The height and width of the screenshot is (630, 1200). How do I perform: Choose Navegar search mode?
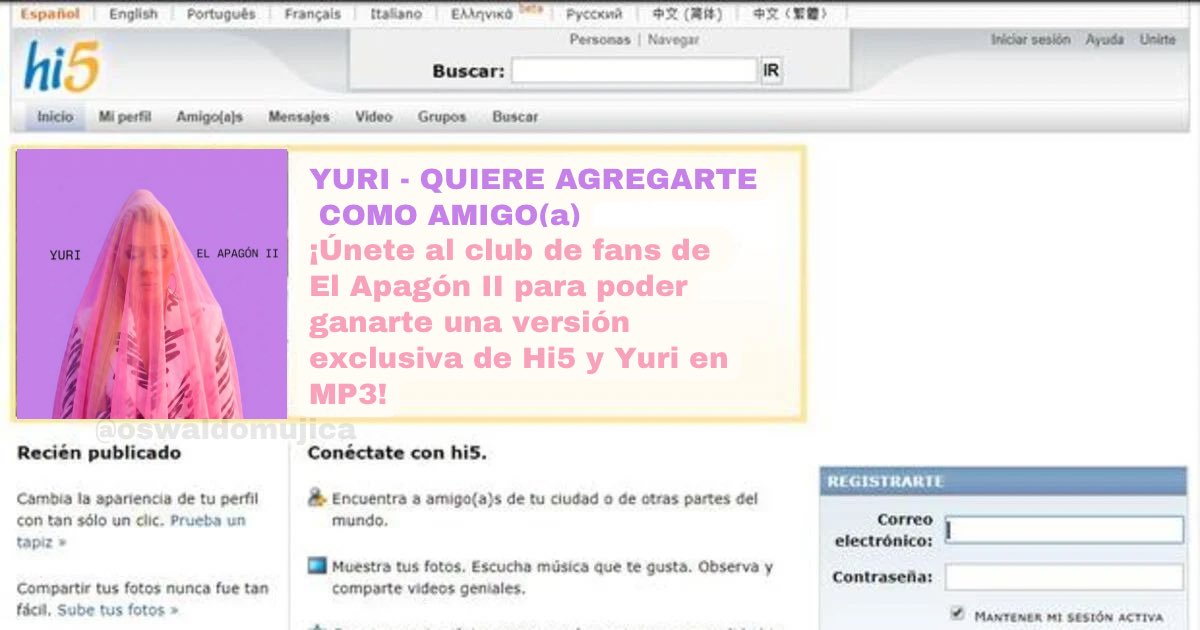tap(674, 40)
